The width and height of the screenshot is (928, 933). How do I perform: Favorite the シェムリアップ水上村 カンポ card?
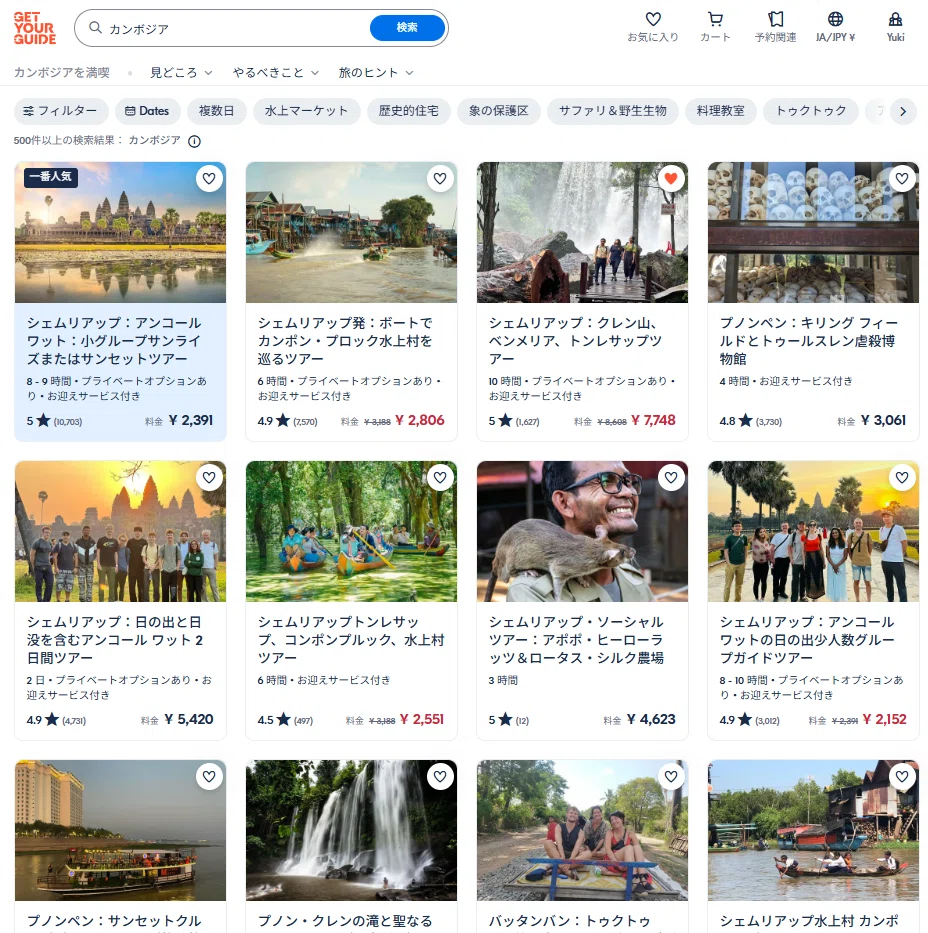pos(902,777)
